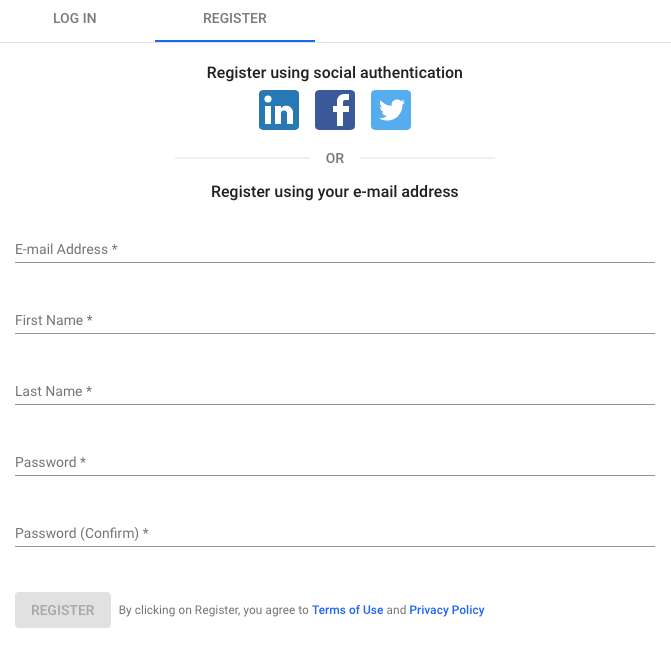This screenshot has height=647, width=671.
Task: Sign up with the LinkedIn icon
Action: coord(279,110)
